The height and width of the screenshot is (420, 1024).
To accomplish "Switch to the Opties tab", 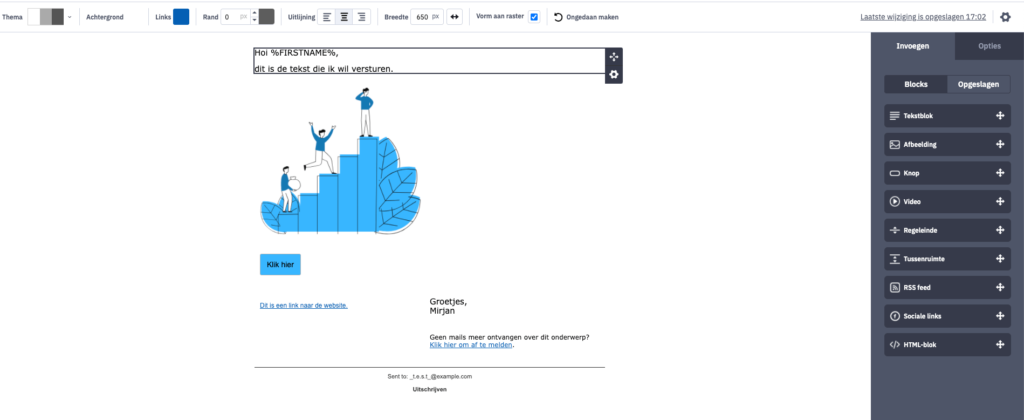I will click(x=989, y=47).
